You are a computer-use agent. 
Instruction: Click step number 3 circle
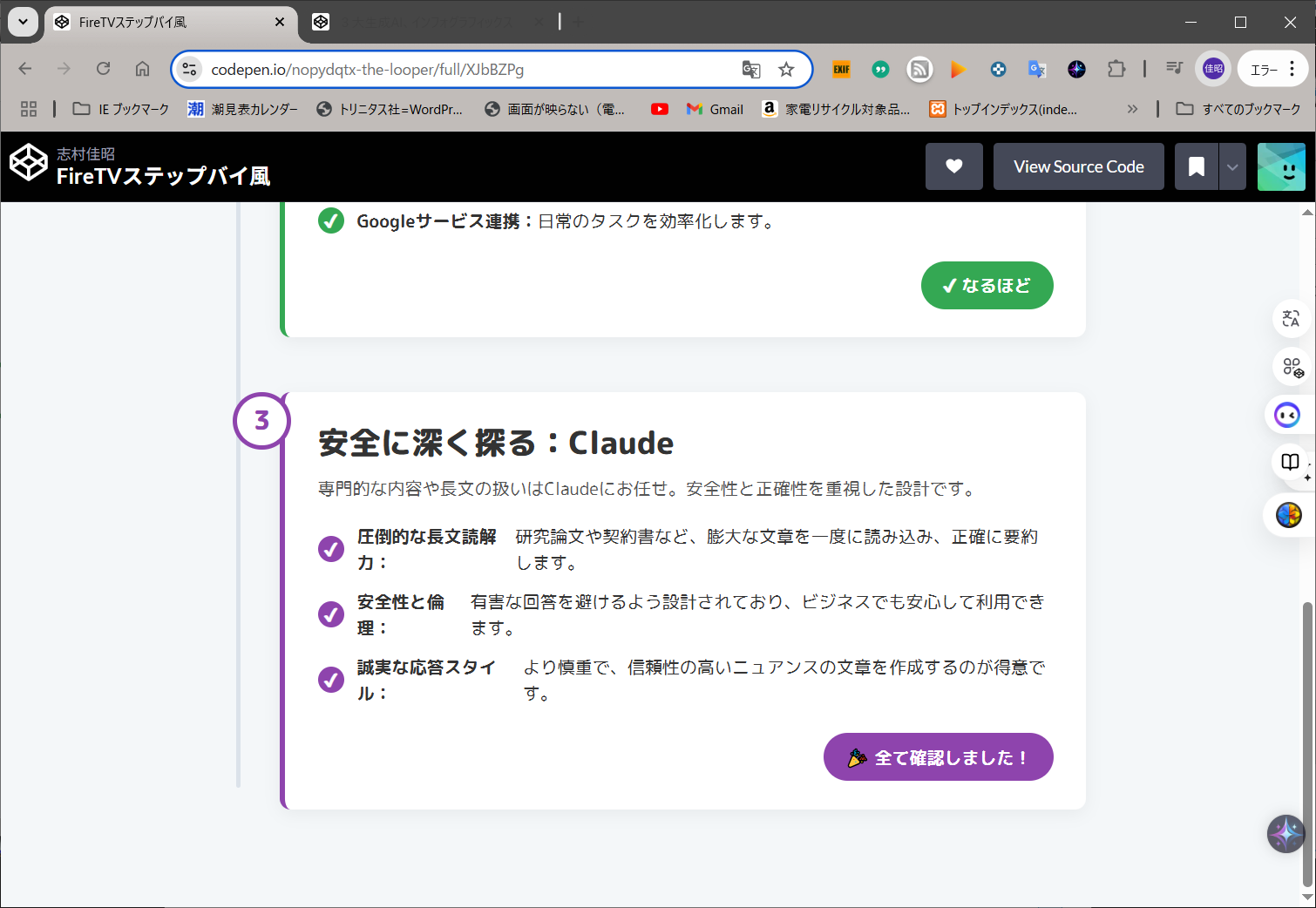click(x=261, y=421)
